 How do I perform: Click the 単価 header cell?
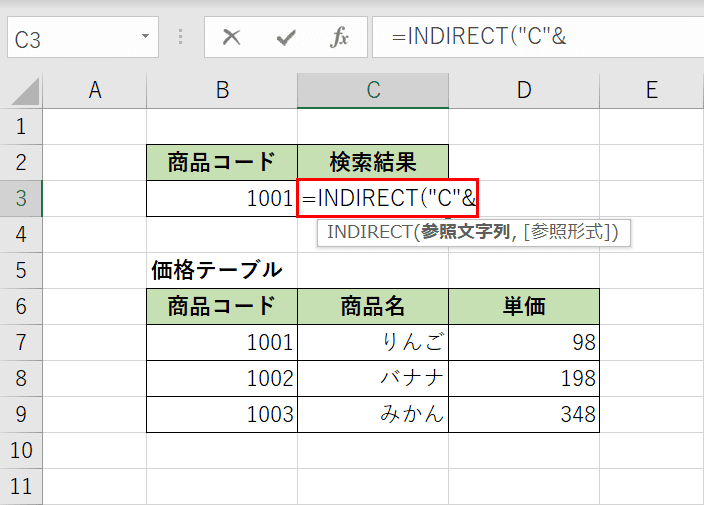coord(524,307)
